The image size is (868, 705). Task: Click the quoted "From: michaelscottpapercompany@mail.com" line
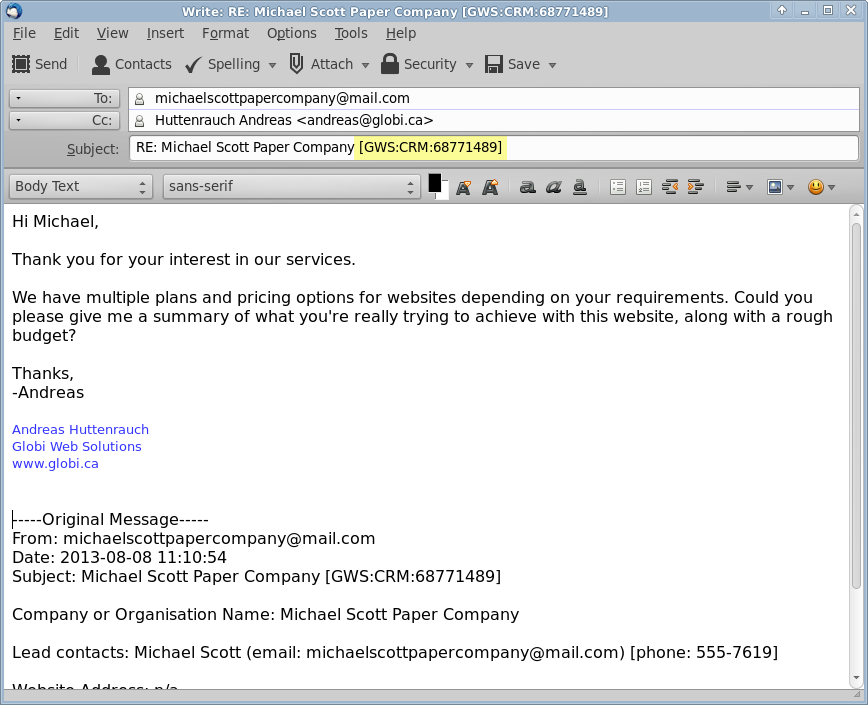click(x=194, y=538)
